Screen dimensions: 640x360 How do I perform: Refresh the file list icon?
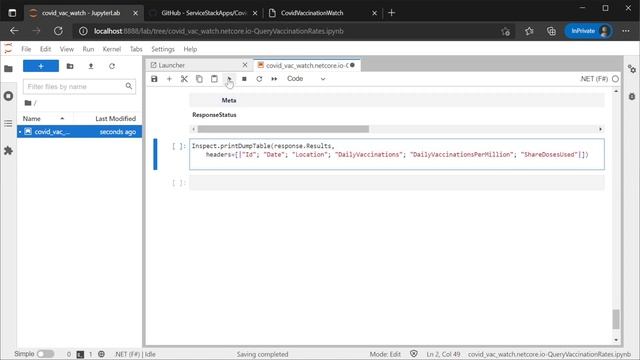click(x=112, y=66)
